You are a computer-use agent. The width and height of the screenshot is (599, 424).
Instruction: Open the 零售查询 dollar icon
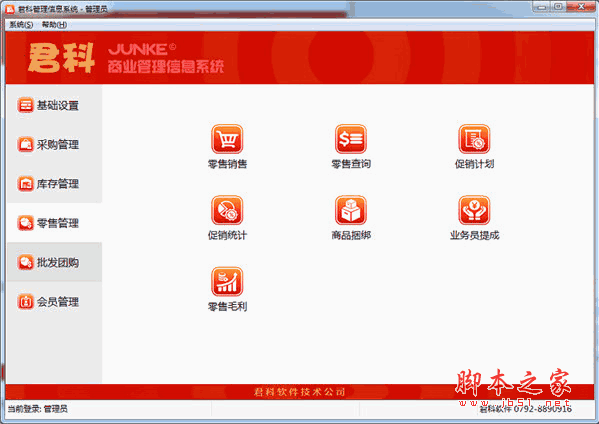point(351,139)
